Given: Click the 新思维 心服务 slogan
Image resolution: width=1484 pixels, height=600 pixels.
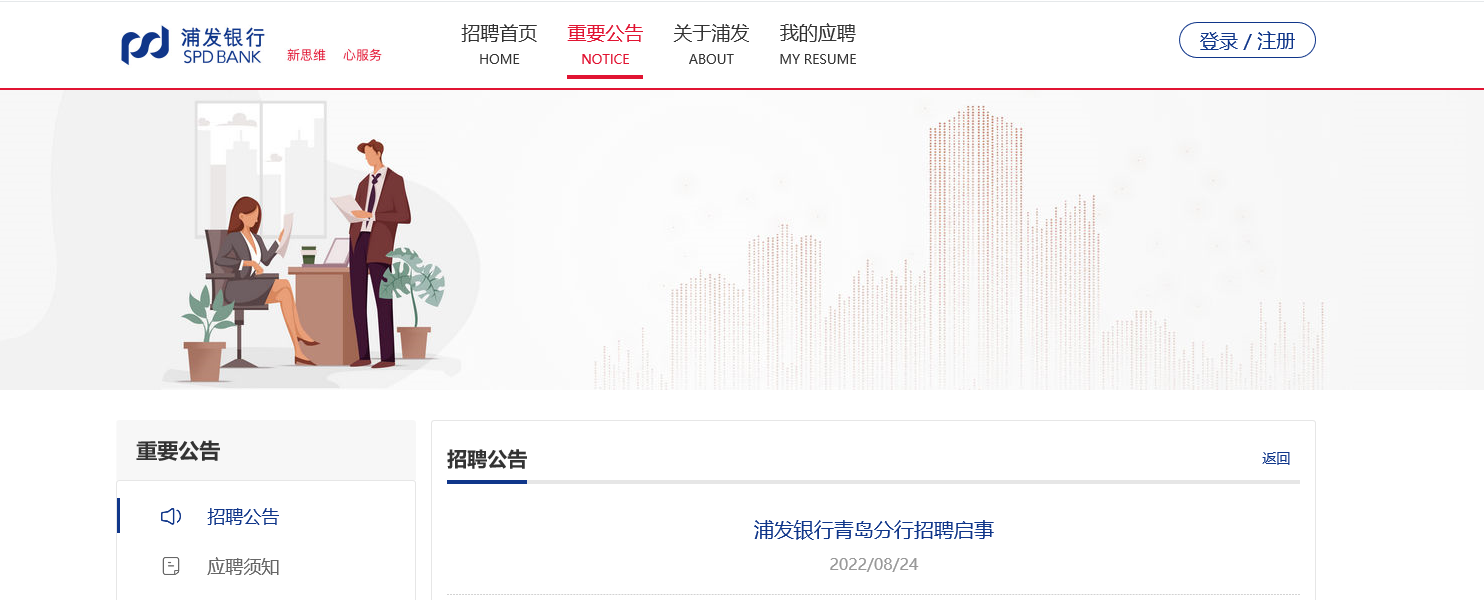Looking at the screenshot, I should (x=334, y=55).
